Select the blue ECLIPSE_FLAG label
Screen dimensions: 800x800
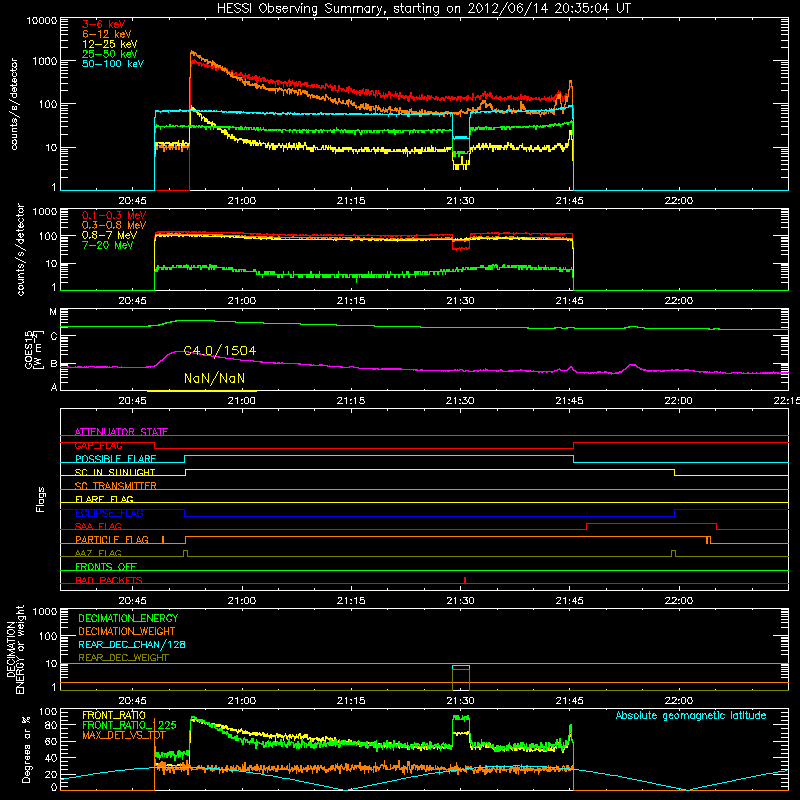pyautogui.click(x=109, y=513)
